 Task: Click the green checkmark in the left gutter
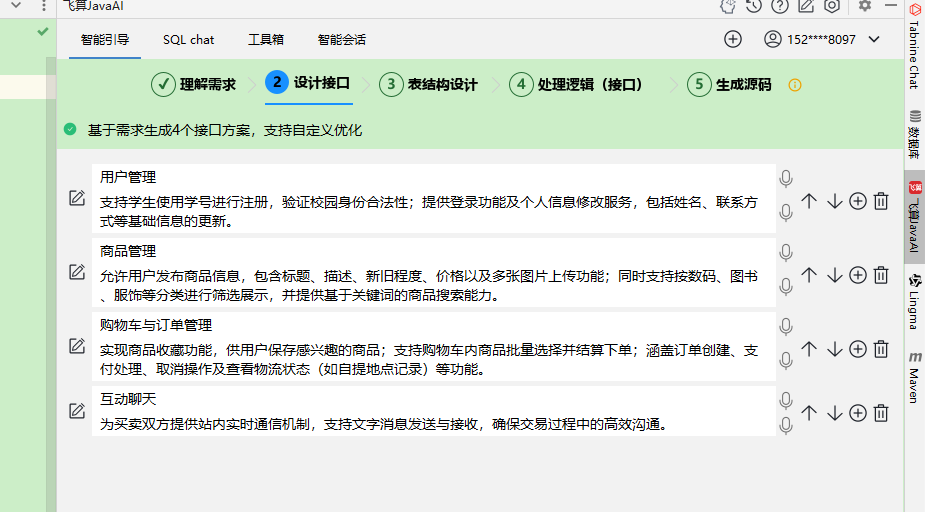click(x=42, y=31)
